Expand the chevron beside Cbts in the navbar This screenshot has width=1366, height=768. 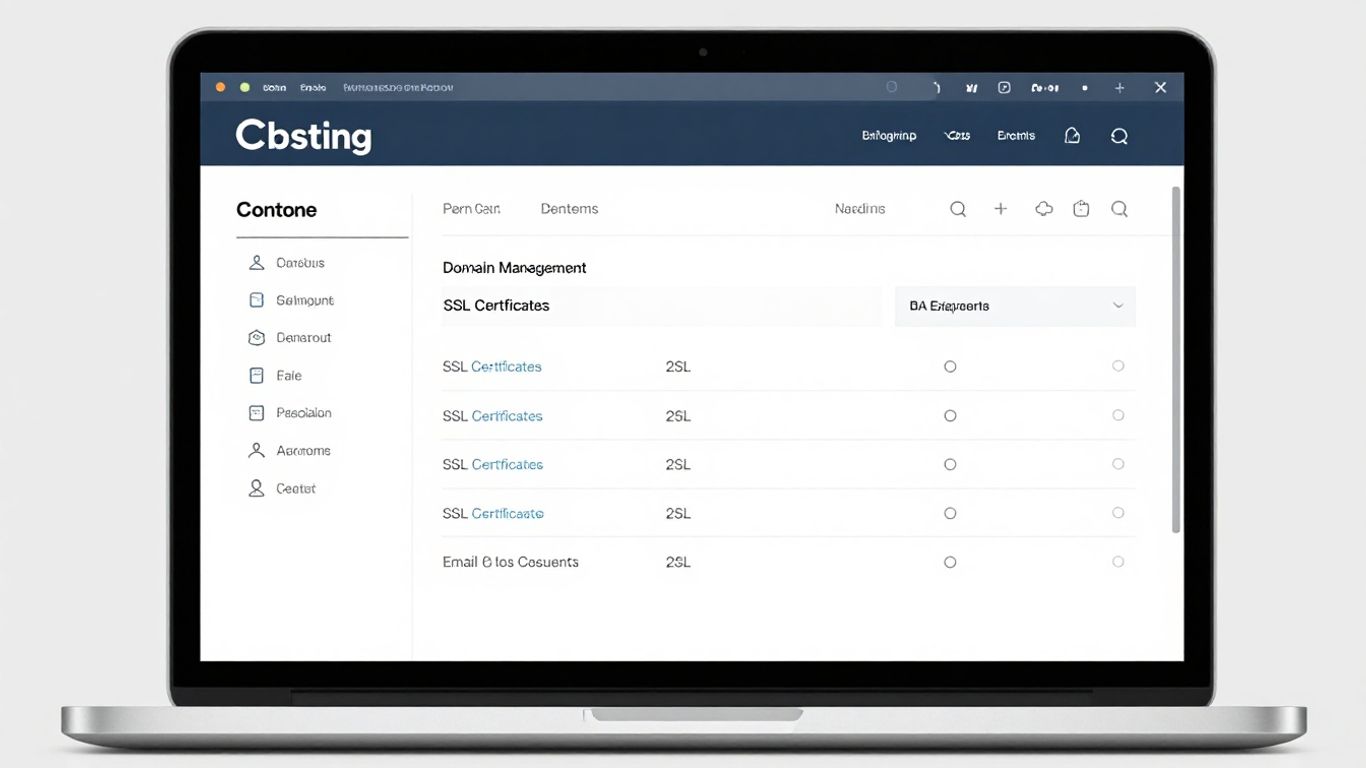[x=957, y=135]
